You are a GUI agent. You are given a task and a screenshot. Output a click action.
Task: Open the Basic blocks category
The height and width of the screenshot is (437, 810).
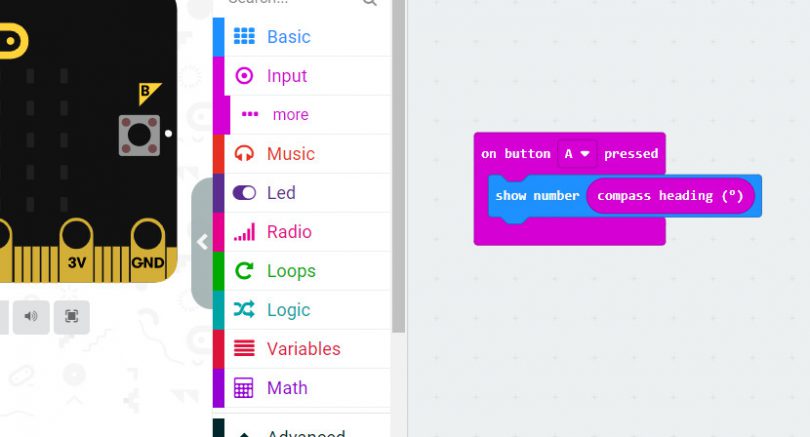pyautogui.click(x=288, y=37)
